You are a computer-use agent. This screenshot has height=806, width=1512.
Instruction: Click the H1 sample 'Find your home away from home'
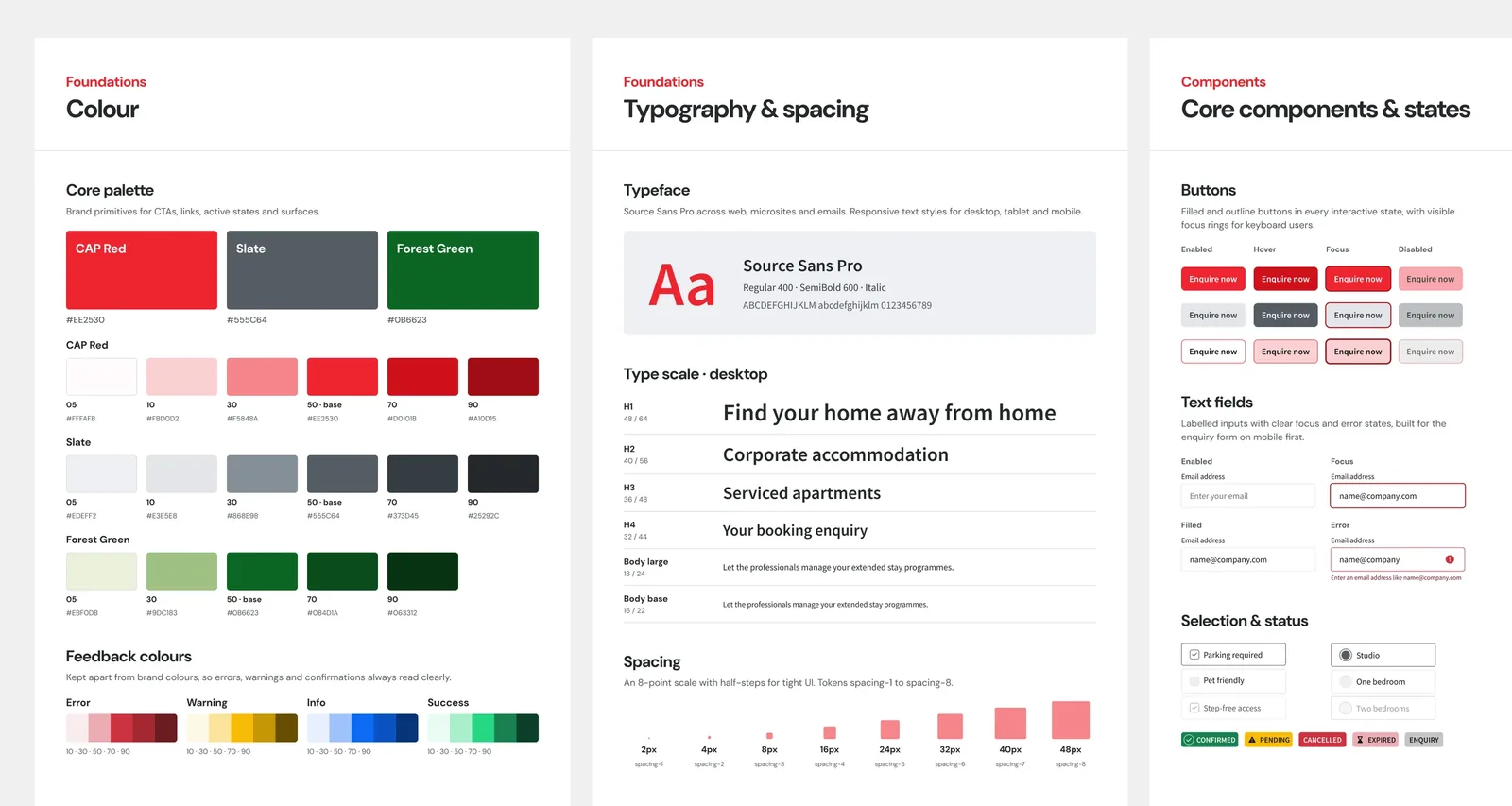coord(889,414)
